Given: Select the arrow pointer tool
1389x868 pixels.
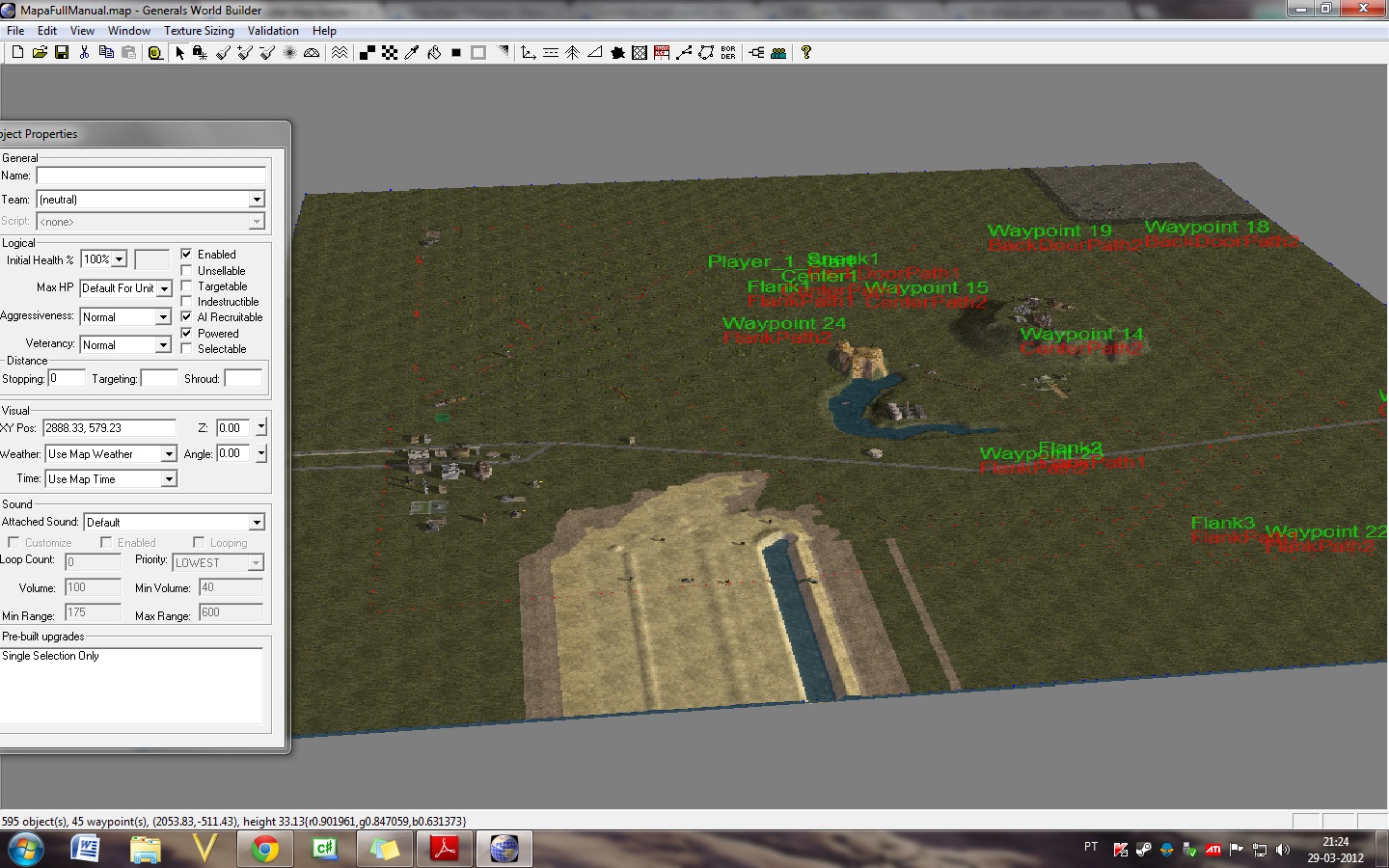Looking at the screenshot, I should click(x=179, y=53).
